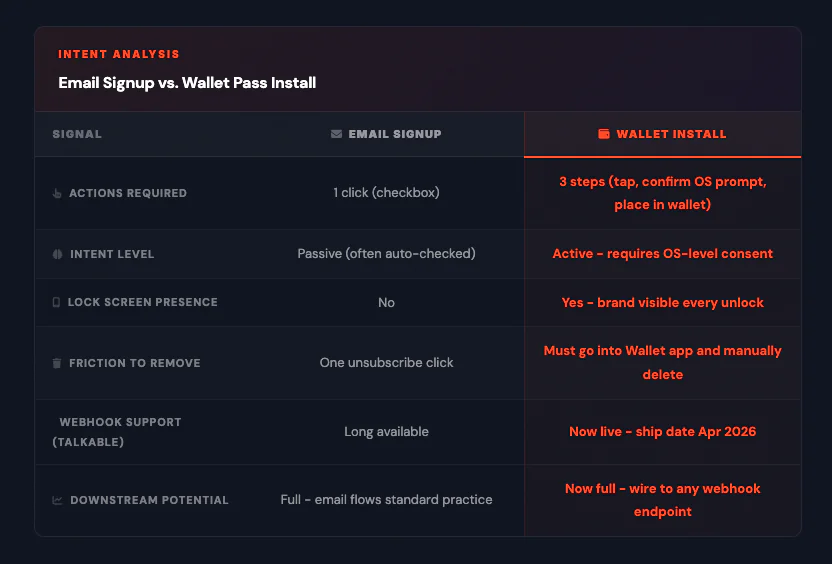Select the Wallet Install column header
The width and height of the screenshot is (832, 564).
[662, 134]
